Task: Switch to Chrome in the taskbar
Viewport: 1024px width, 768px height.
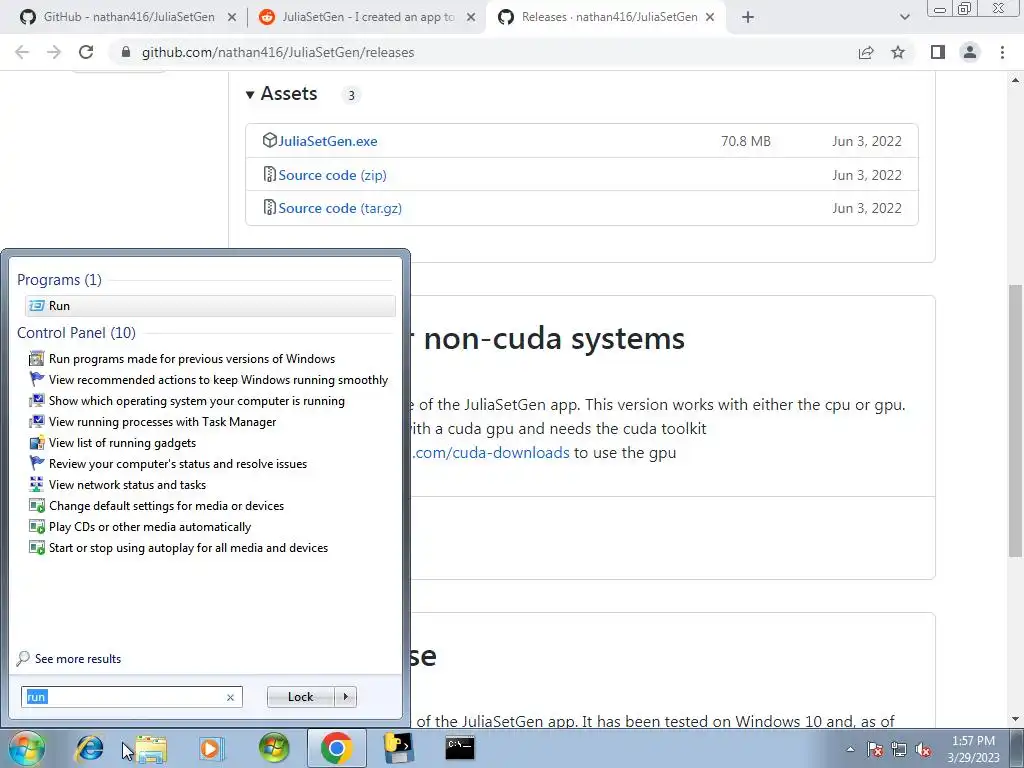Action: [x=336, y=748]
